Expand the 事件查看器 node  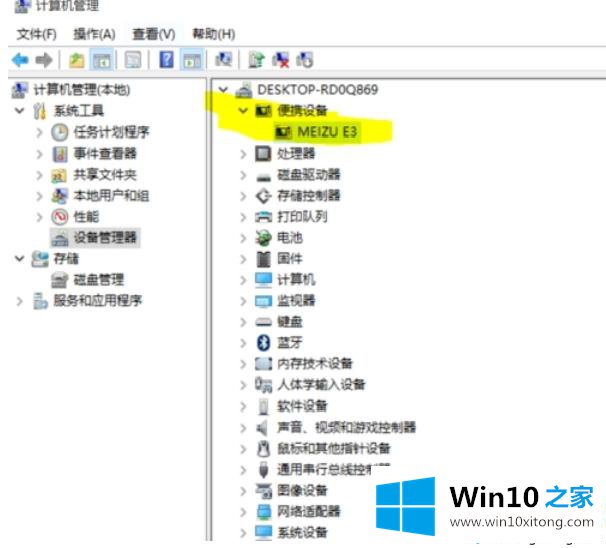tap(39, 154)
